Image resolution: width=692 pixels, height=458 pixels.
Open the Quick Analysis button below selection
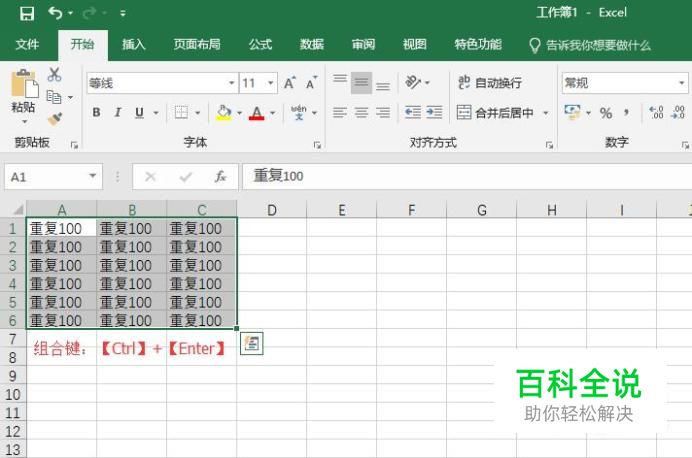[252, 343]
